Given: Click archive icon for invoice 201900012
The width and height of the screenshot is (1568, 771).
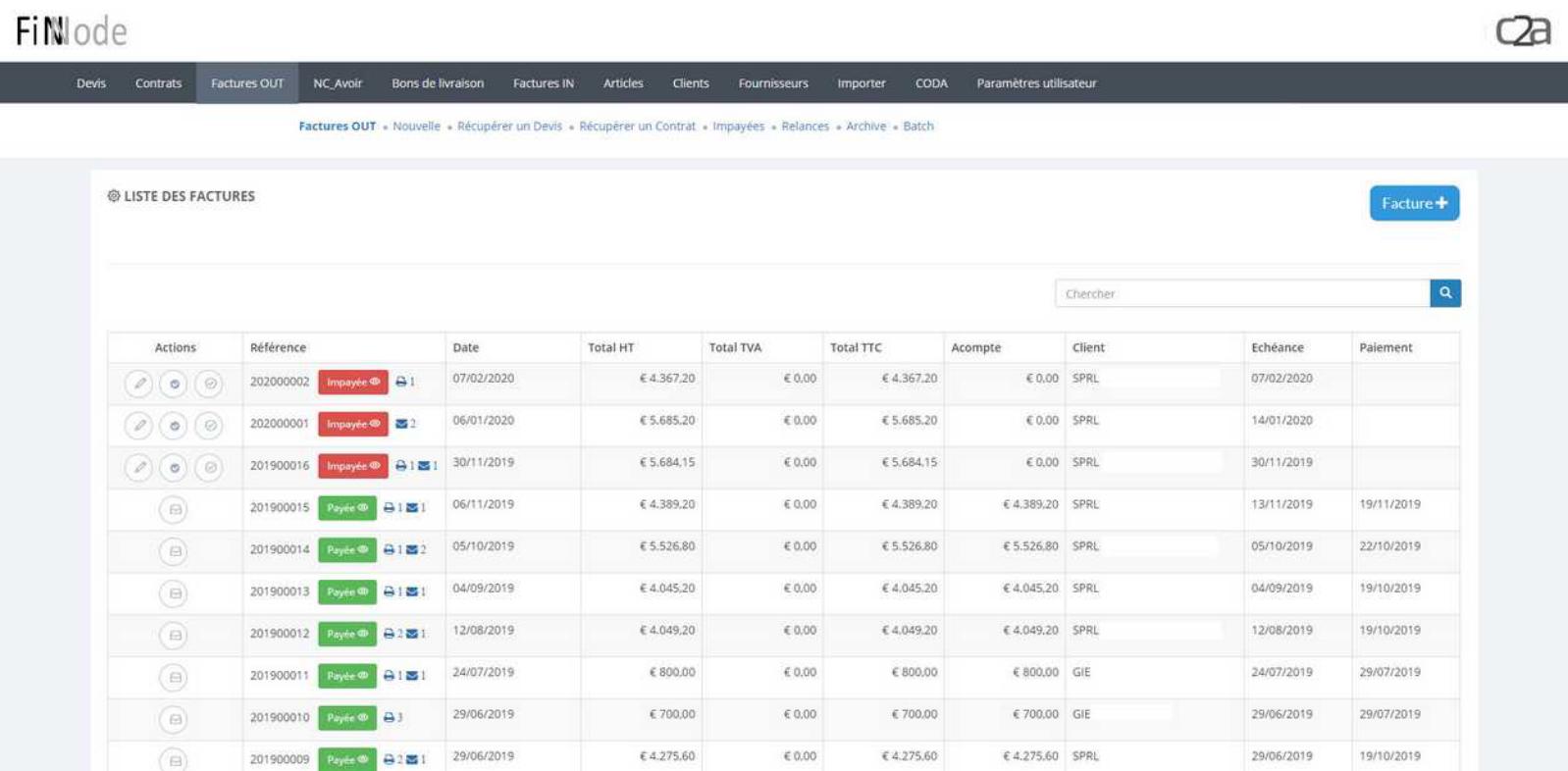Looking at the screenshot, I should click(x=174, y=636).
